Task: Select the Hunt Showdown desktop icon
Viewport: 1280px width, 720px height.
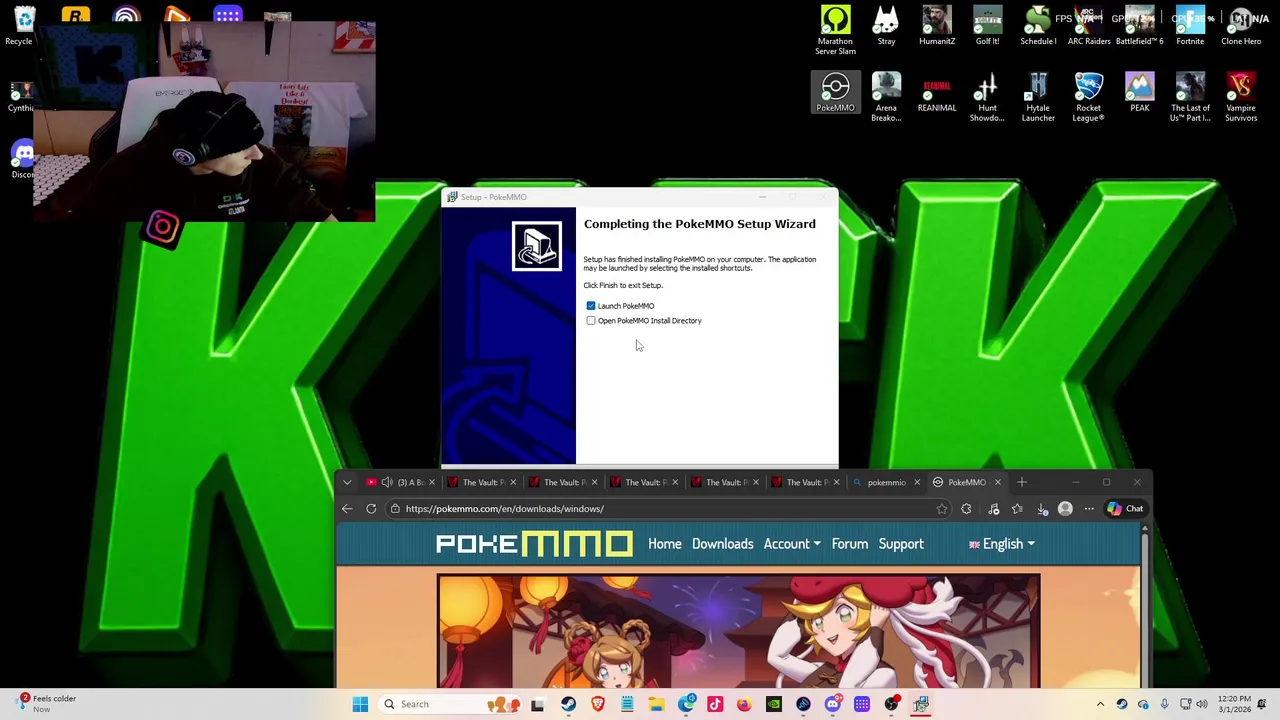Action: (987, 98)
